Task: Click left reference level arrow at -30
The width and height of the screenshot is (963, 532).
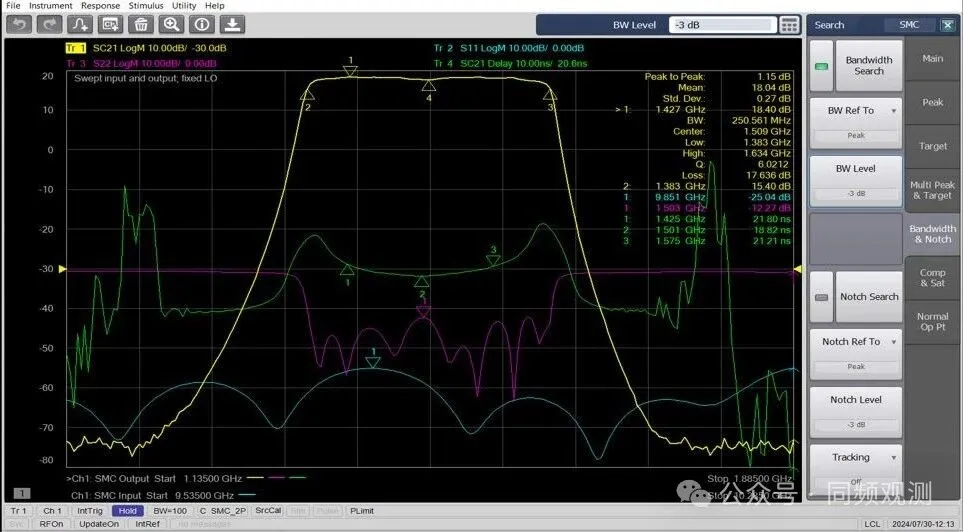Action: coord(62,269)
